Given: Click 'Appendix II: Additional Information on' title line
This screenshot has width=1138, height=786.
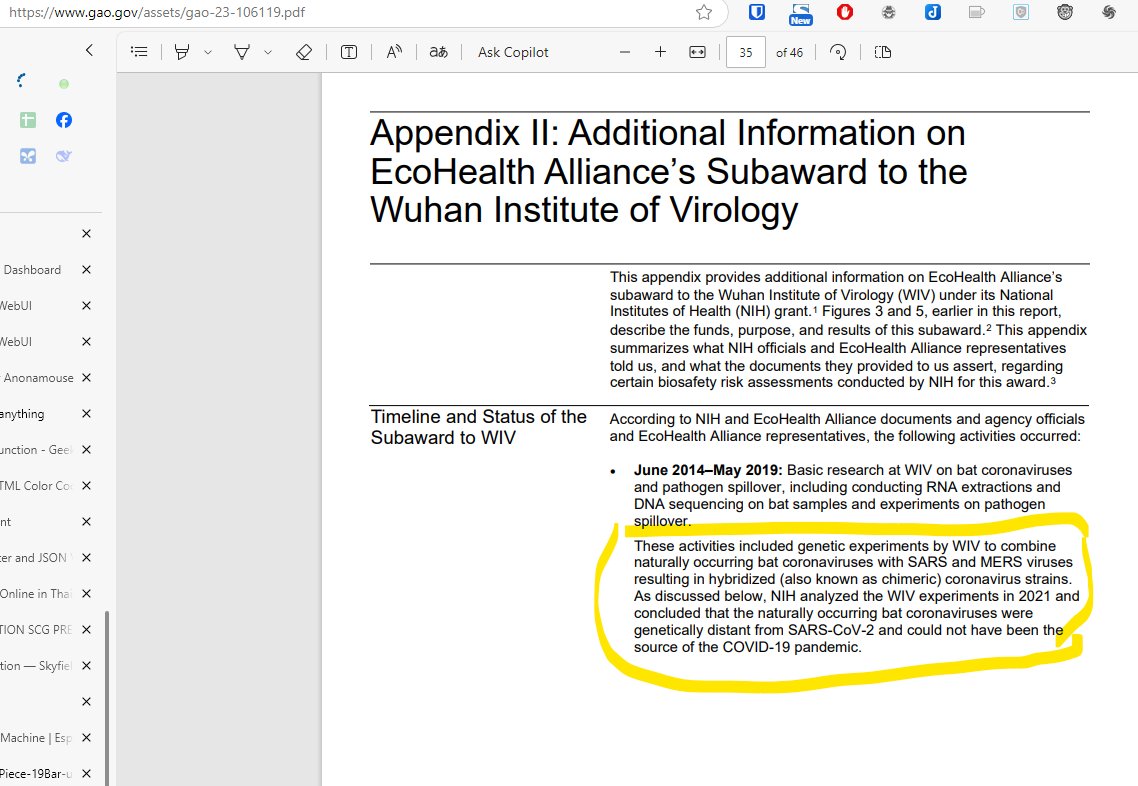Looking at the screenshot, I should [x=668, y=133].
